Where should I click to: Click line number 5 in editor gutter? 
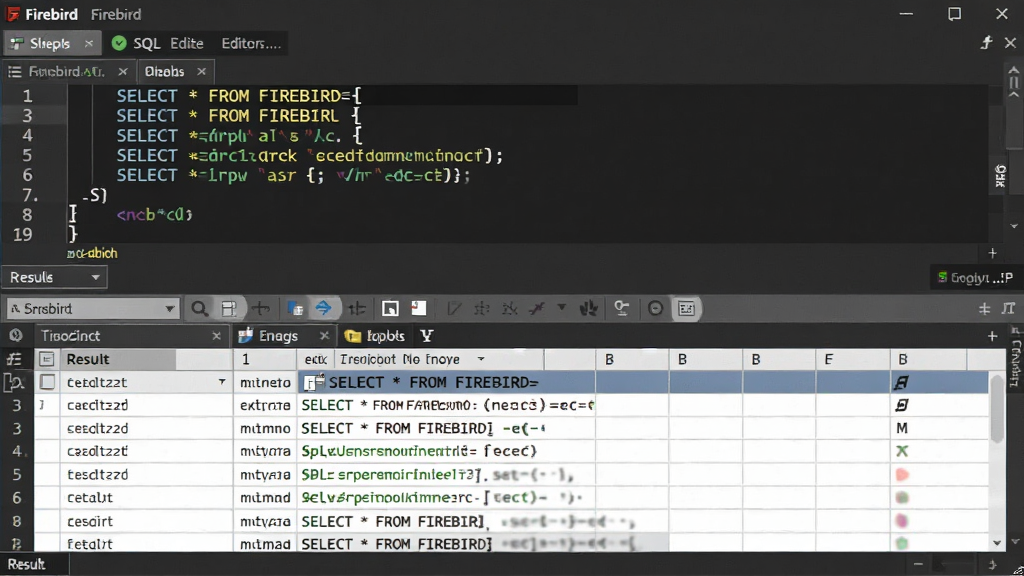27,155
